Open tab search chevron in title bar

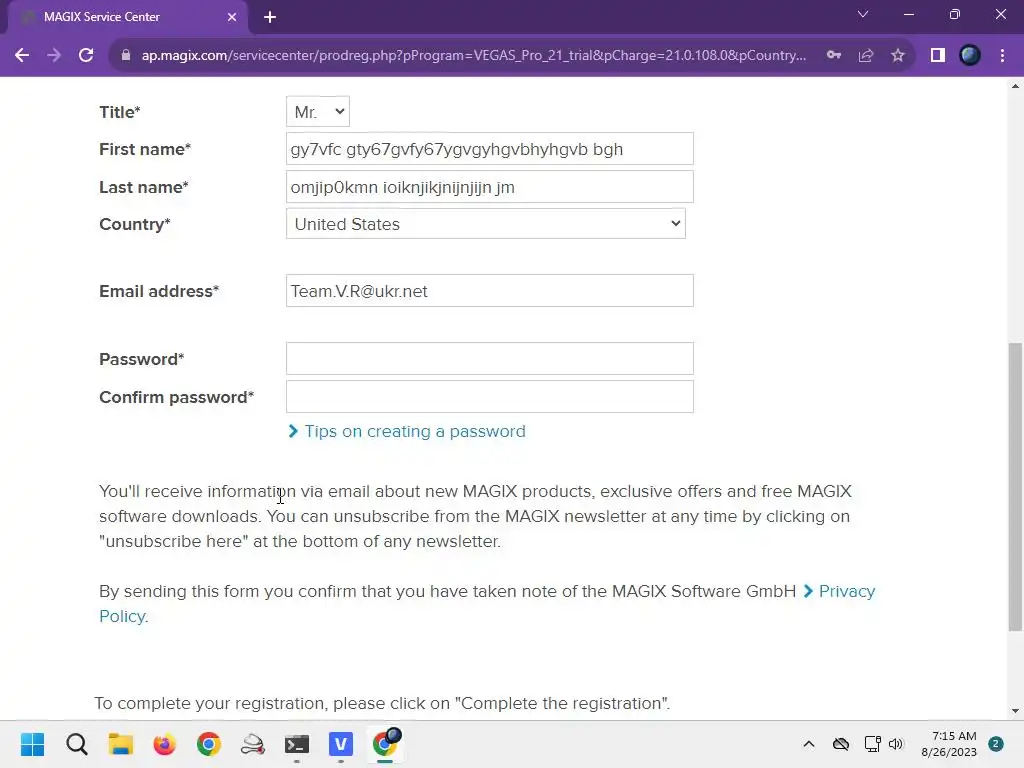pyautogui.click(x=863, y=14)
